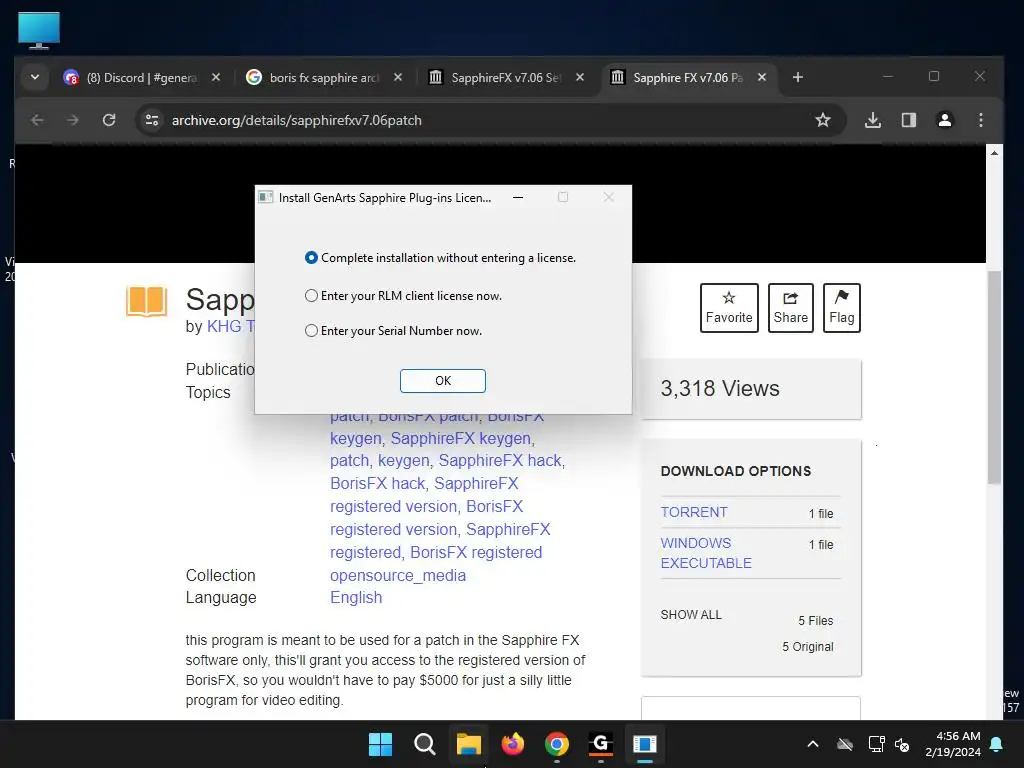Open the English language link
The width and height of the screenshot is (1024, 768).
pos(356,598)
